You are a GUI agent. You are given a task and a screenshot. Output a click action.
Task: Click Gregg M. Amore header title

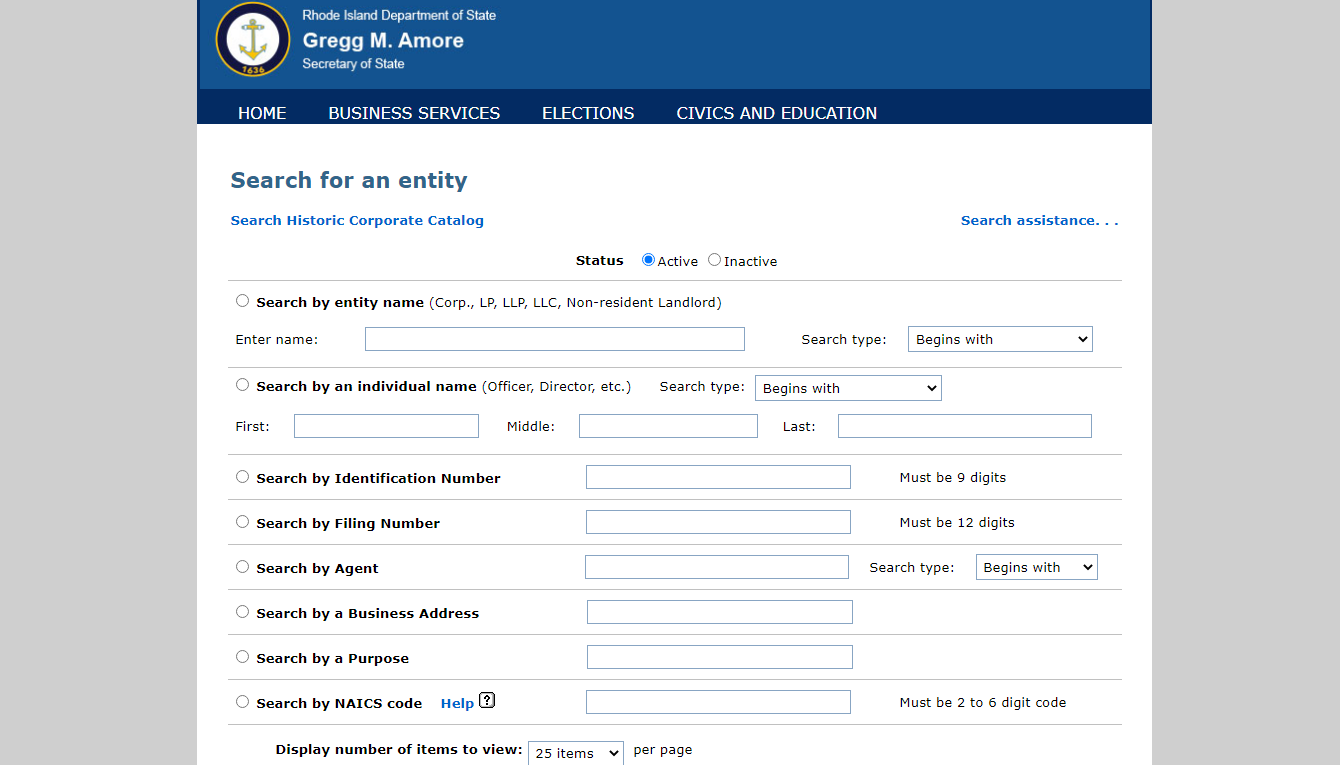tap(383, 41)
